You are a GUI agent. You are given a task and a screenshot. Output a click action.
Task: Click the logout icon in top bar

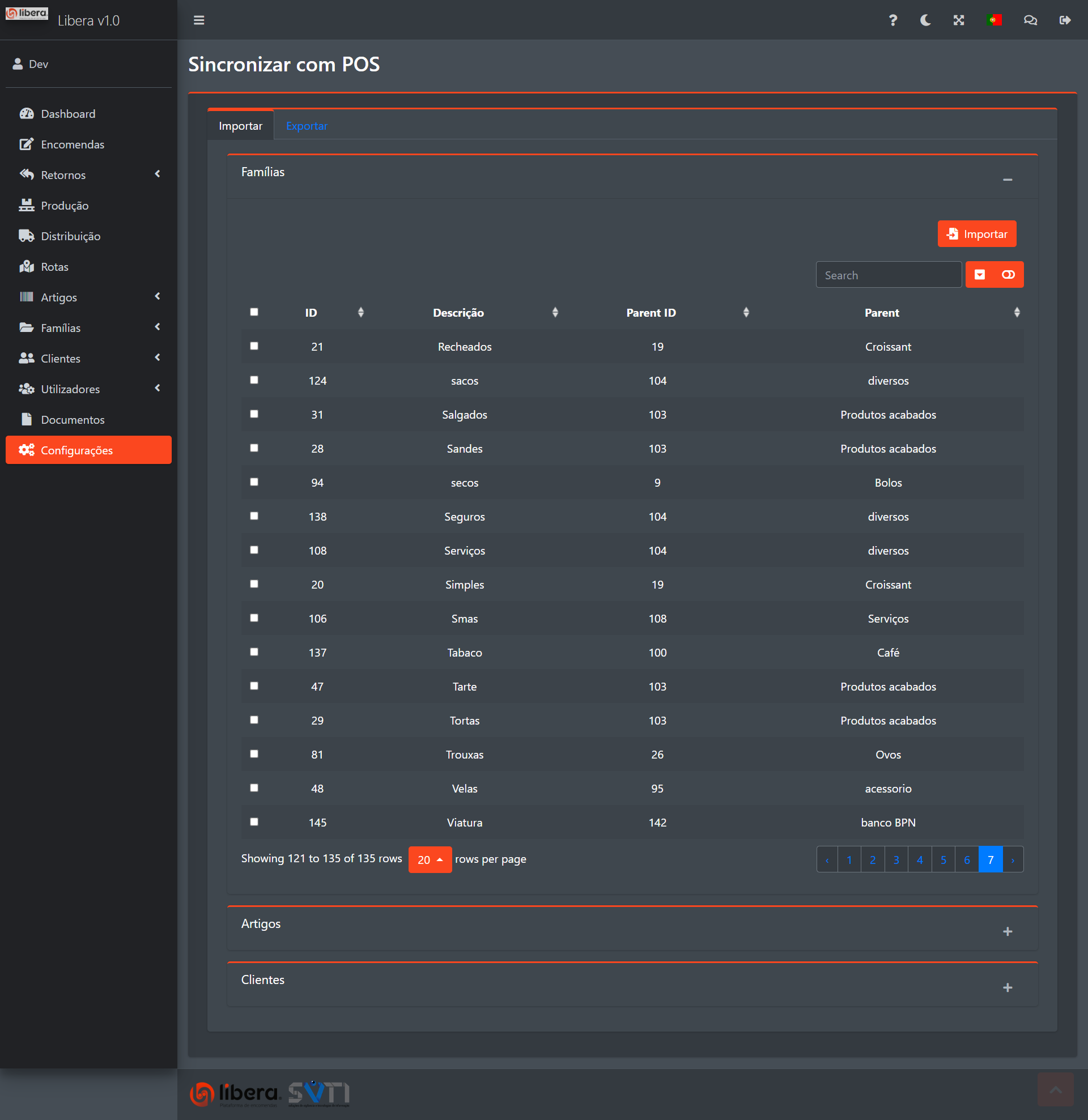pos(1065,20)
